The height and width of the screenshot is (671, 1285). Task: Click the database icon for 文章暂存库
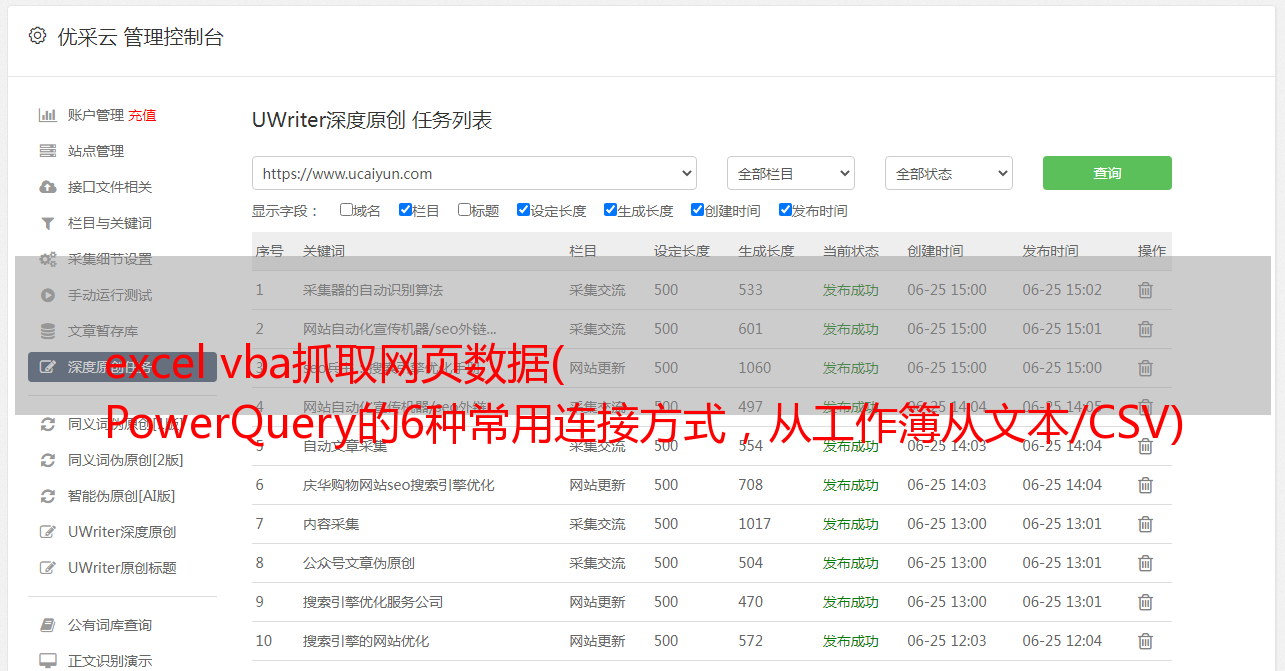(x=47, y=331)
